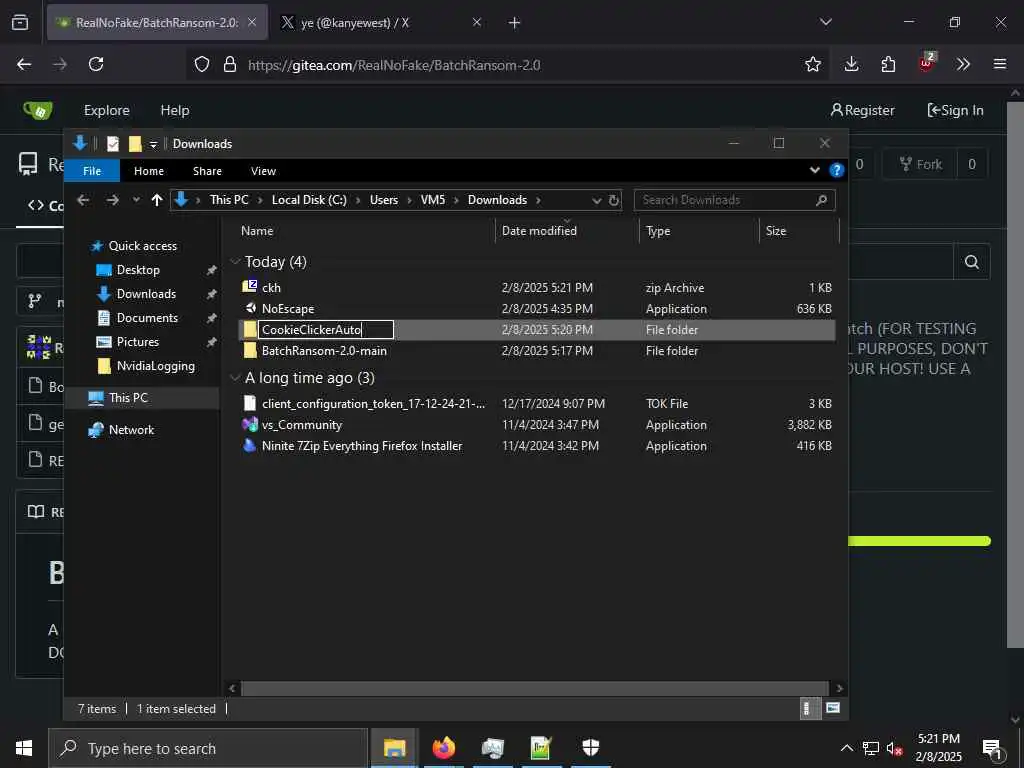Select BatchRansom-2.0-main folder
The image size is (1024, 768).
click(x=536, y=351)
